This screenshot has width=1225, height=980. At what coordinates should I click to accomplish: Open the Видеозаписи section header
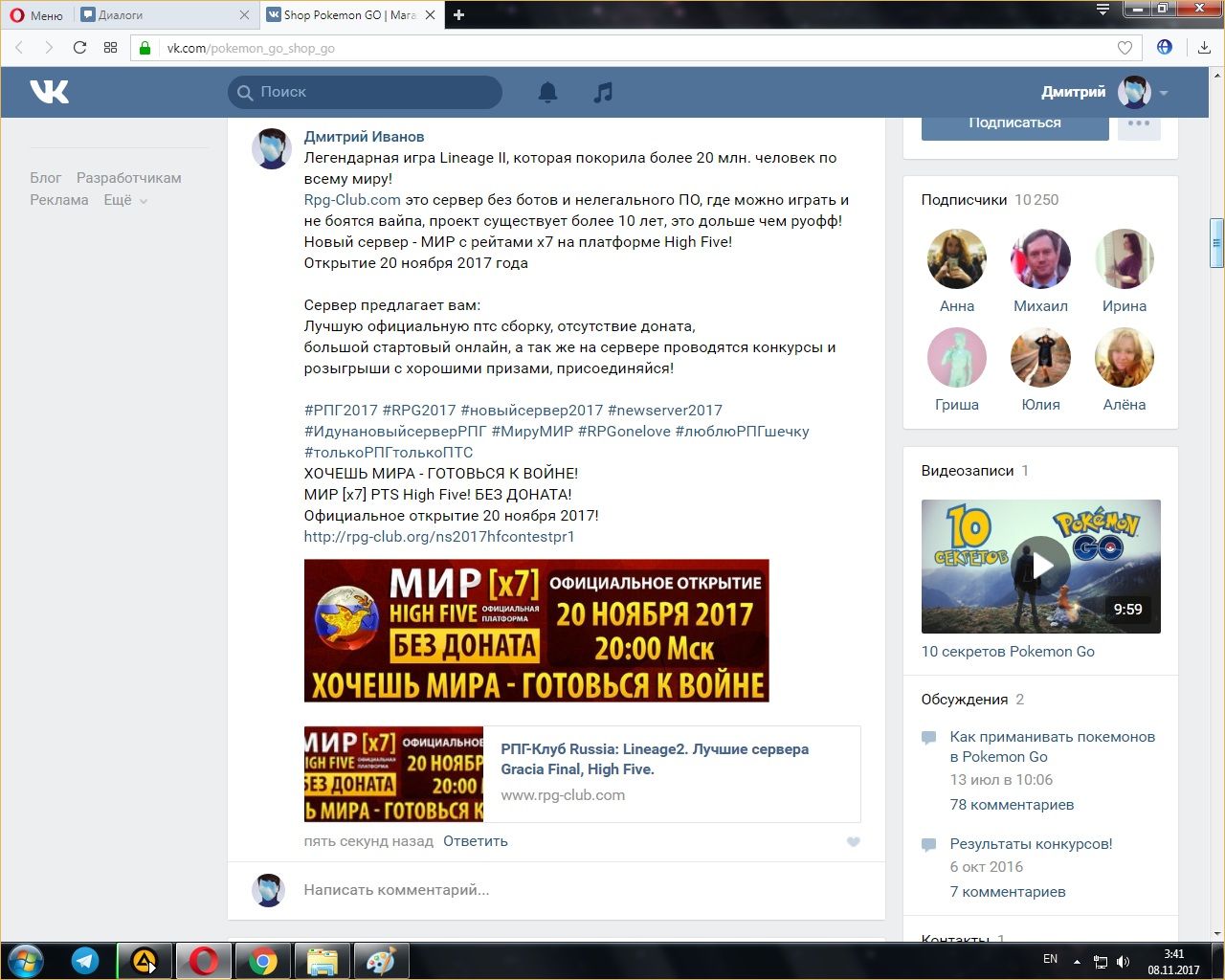click(x=974, y=471)
